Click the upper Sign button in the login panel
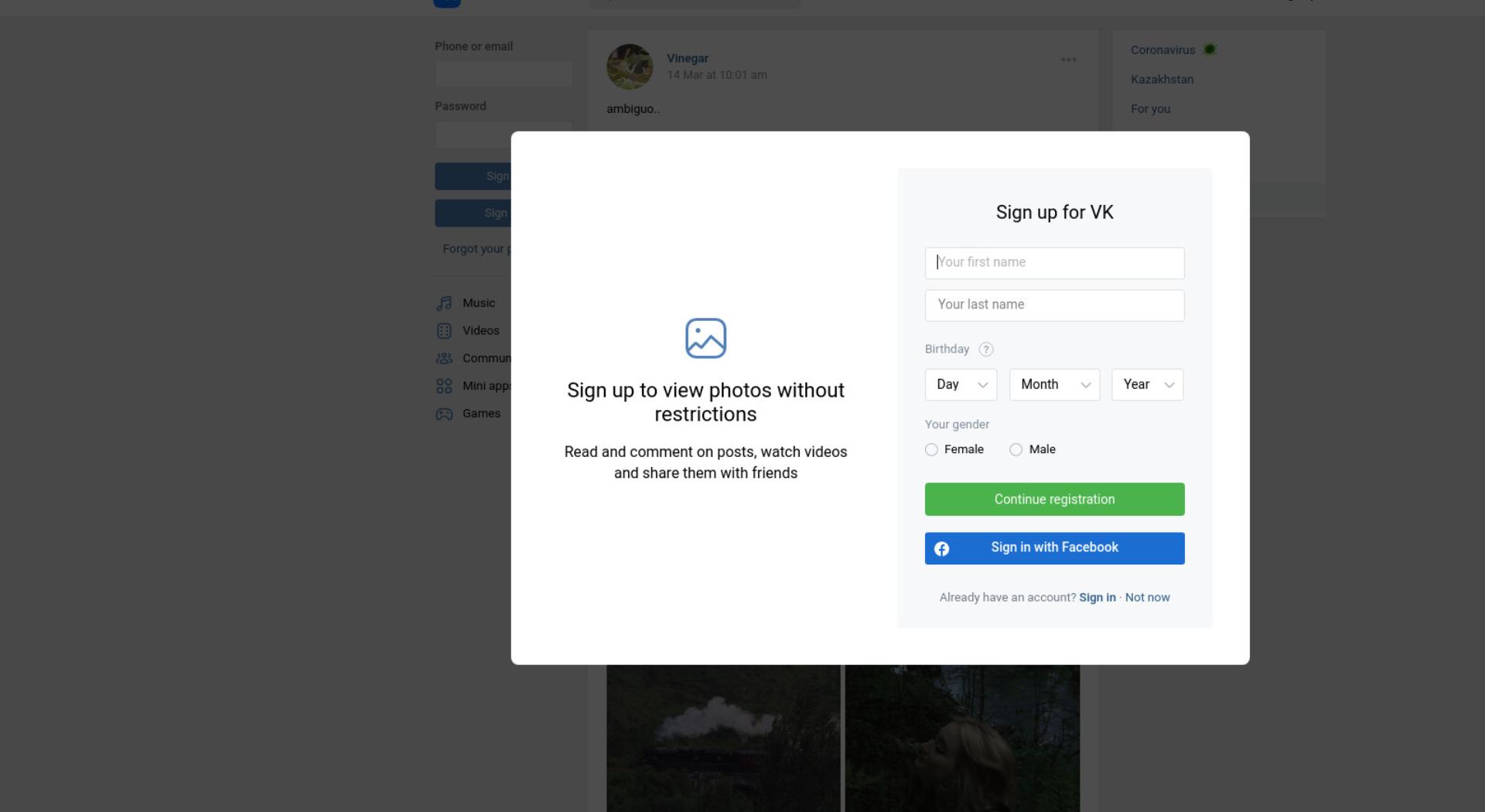The height and width of the screenshot is (812, 1485). coord(473,176)
